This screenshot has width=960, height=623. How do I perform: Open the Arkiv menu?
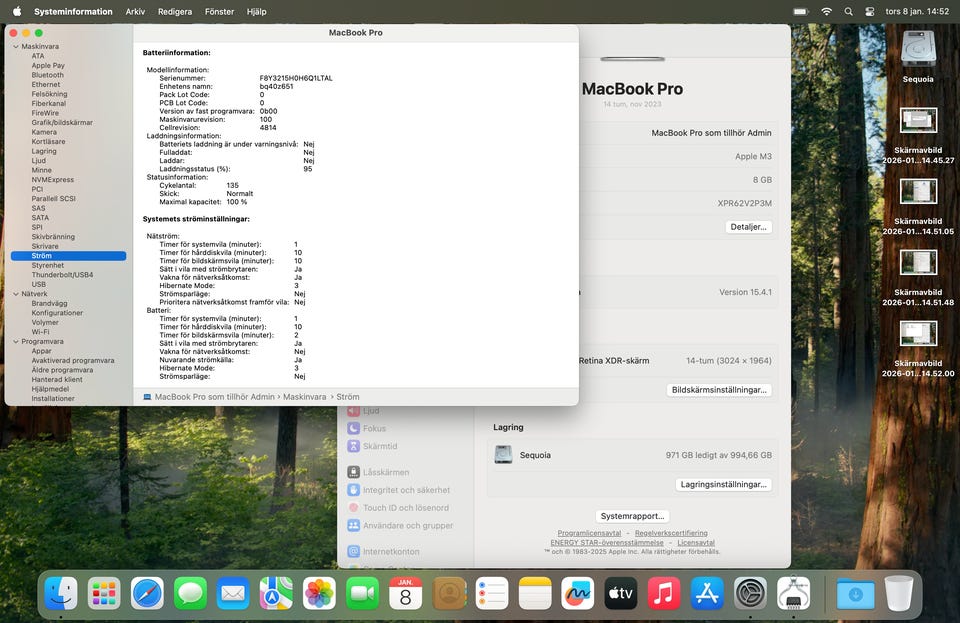tap(135, 11)
